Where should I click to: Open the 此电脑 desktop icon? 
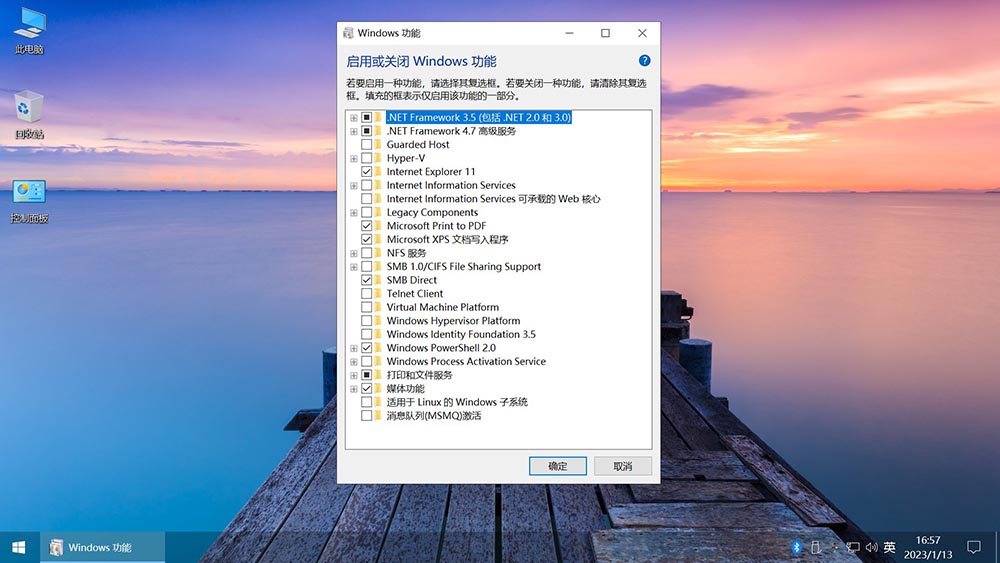(29, 31)
